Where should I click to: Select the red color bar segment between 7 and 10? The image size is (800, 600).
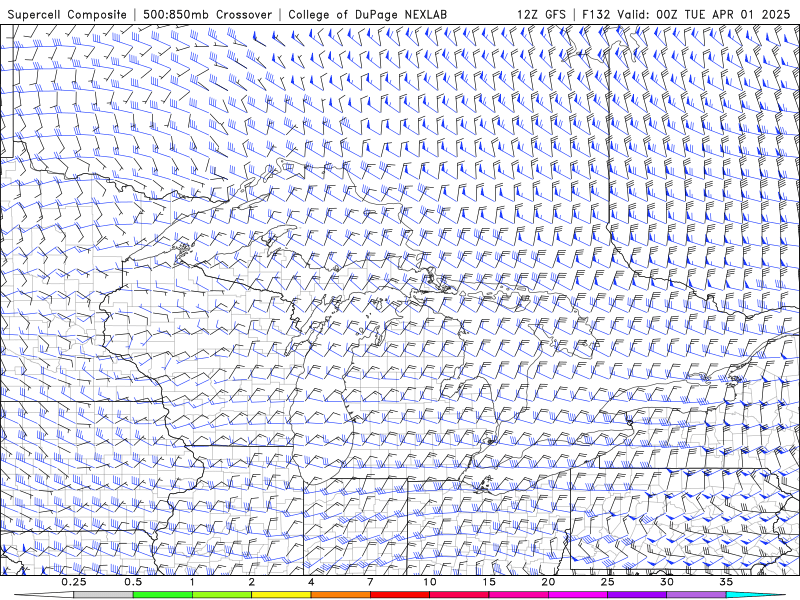coord(400,595)
